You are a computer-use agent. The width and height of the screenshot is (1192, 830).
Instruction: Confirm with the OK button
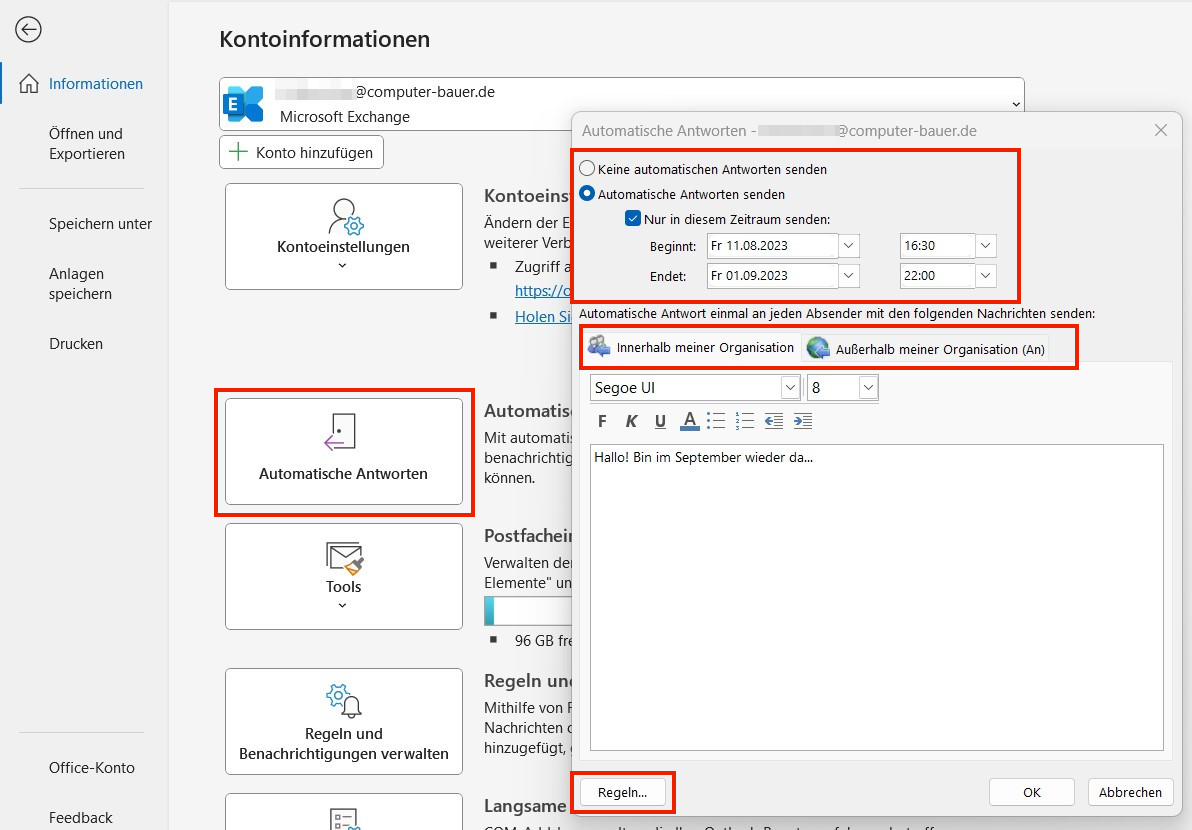1032,793
